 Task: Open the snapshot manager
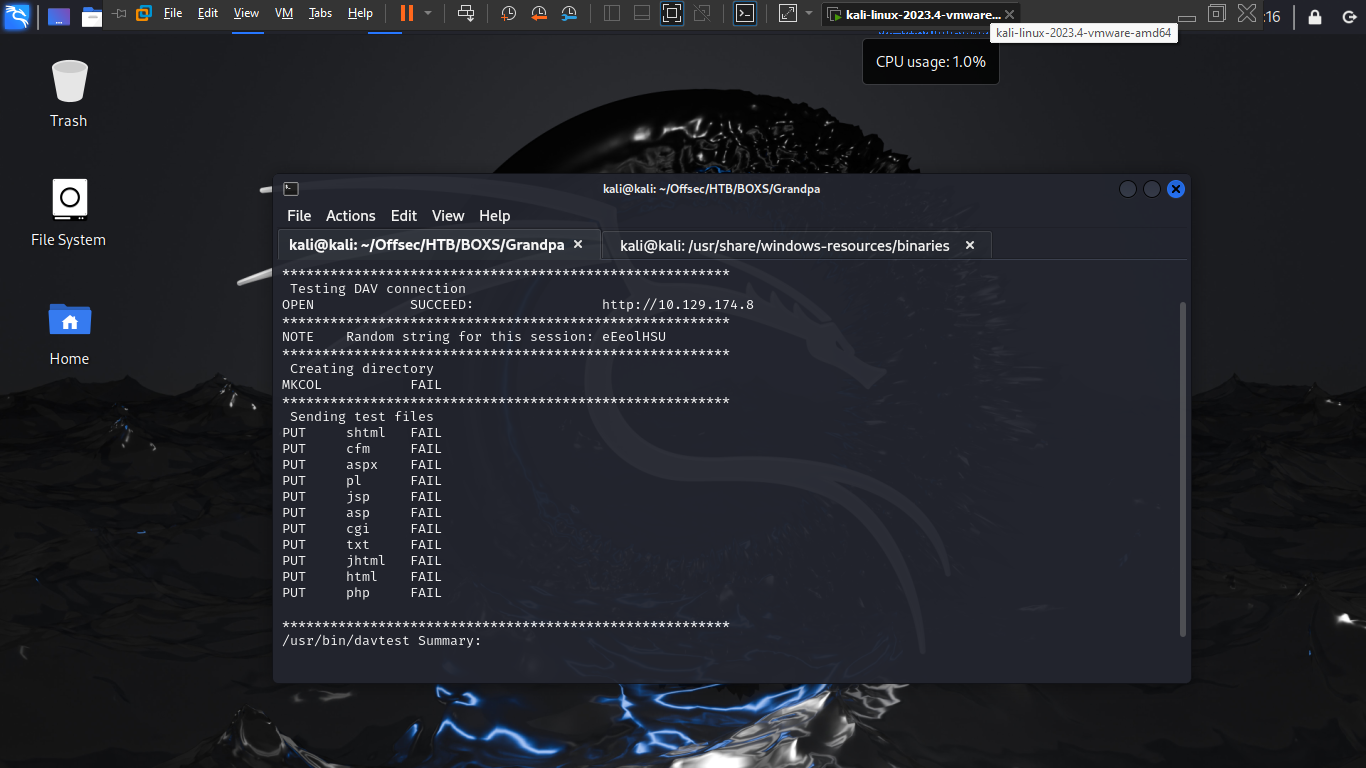point(569,13)
